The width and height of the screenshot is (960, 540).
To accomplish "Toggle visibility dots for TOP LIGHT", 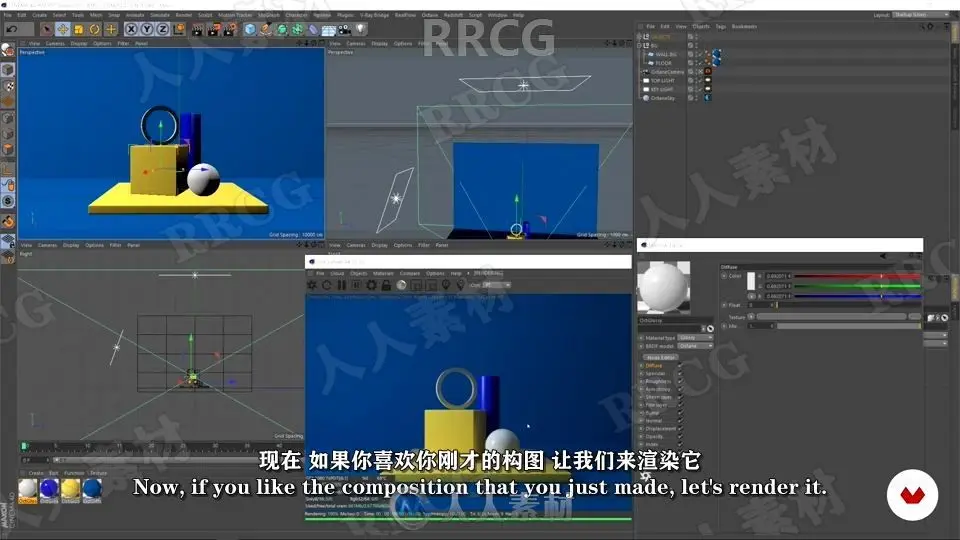I will 696,80.
